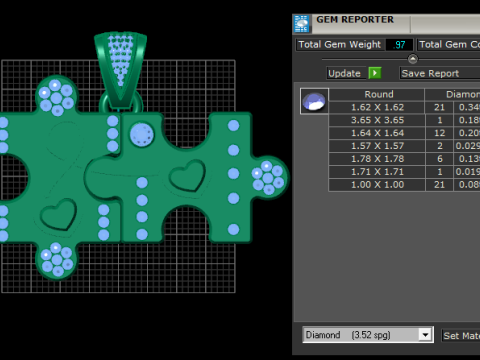Click the gem cluster on bottom-left puzzle tab
The height and width of the screenshot is (360, 480).
pos(57,260)
